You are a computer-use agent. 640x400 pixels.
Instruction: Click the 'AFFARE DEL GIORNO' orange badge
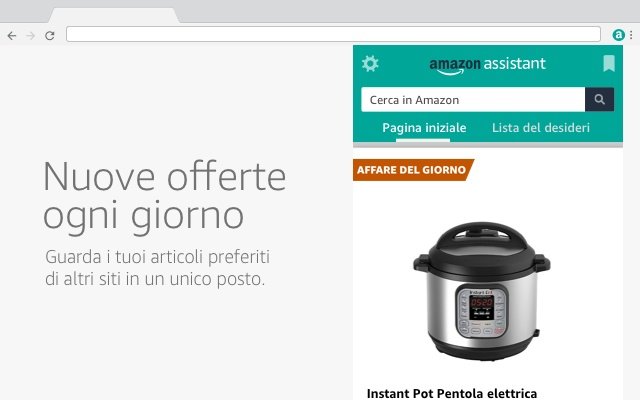[x=413, y=170]
